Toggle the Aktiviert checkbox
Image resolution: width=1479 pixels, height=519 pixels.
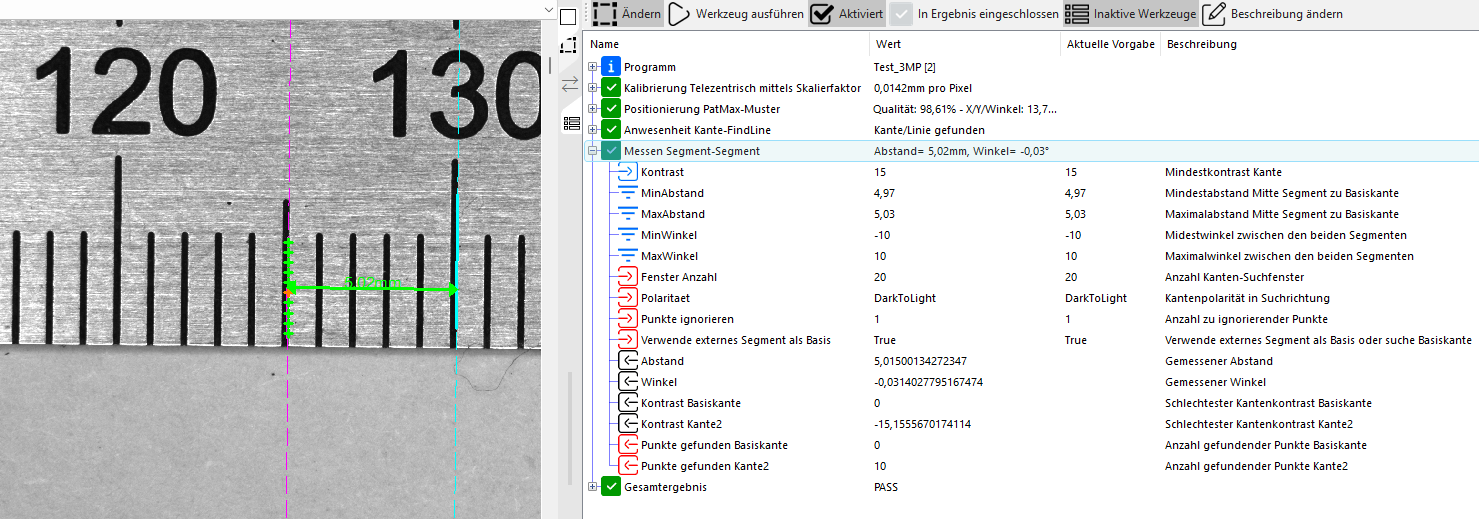(822, 14)
